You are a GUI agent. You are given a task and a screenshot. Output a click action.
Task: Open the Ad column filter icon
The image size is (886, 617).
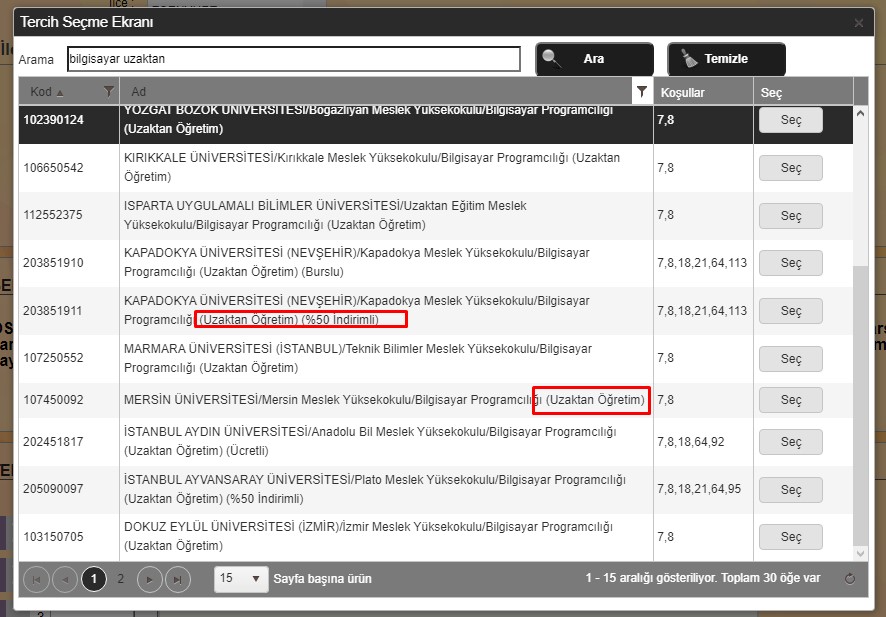point(641,92)
